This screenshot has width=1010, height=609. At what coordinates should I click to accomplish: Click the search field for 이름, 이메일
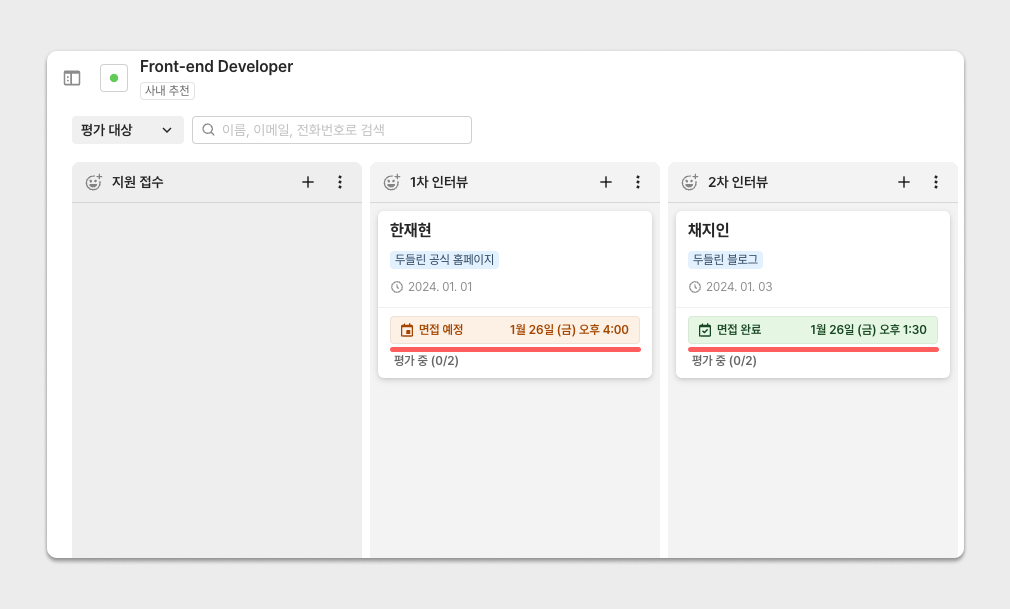(332, 130)
